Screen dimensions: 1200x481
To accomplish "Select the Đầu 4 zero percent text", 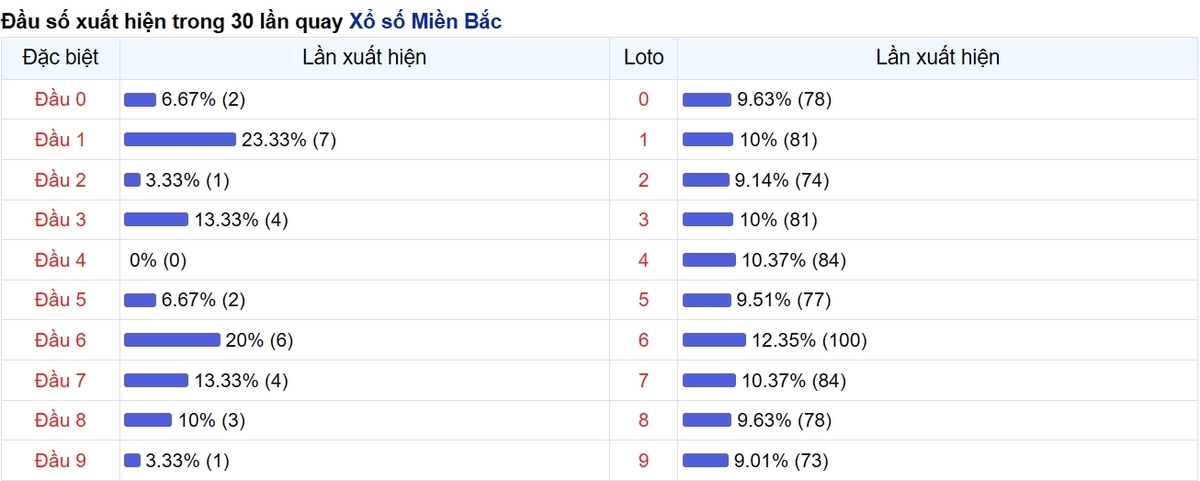I will (x=158, y=260).
